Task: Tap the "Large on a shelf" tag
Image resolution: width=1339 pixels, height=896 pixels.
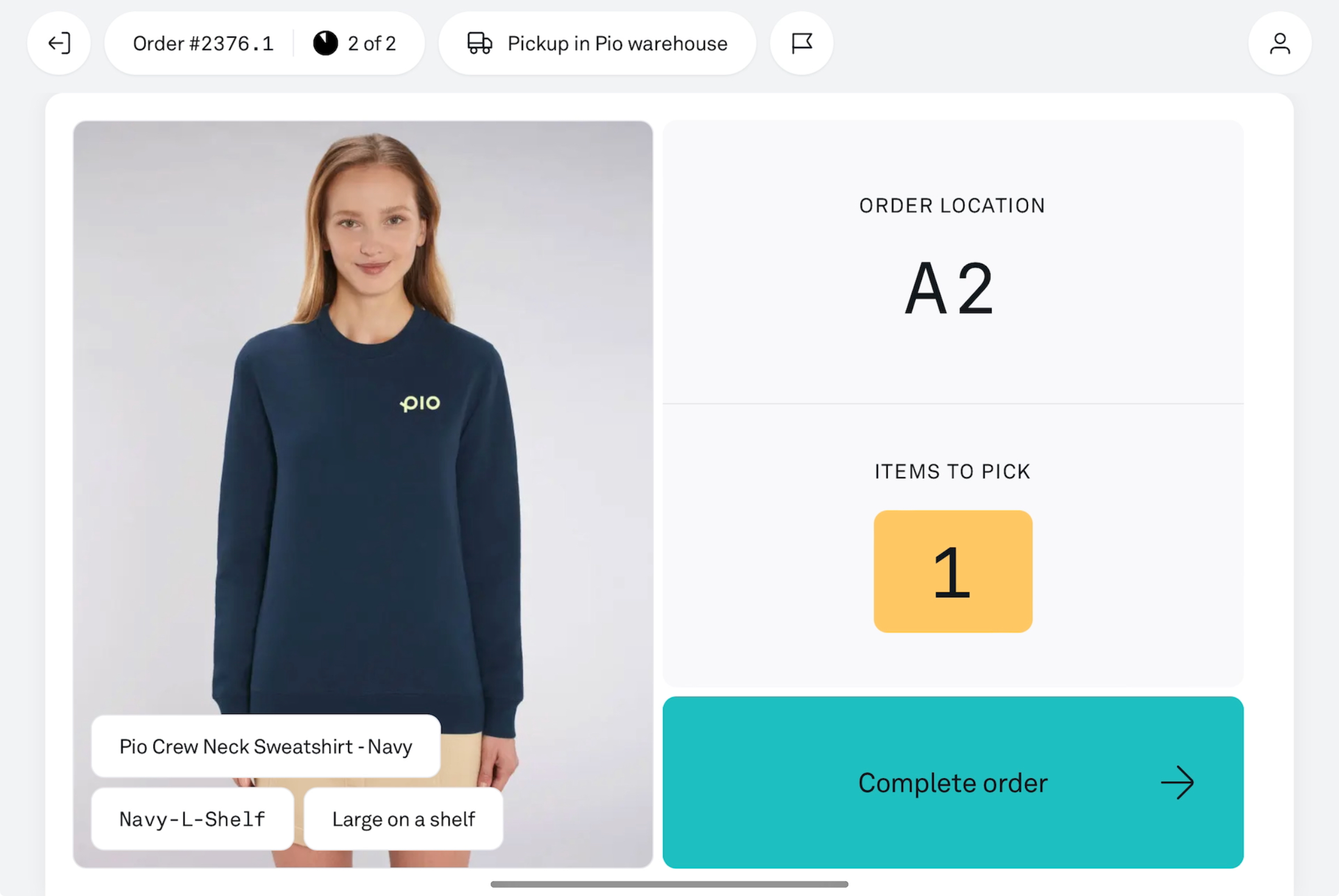Action: point(403,819)
